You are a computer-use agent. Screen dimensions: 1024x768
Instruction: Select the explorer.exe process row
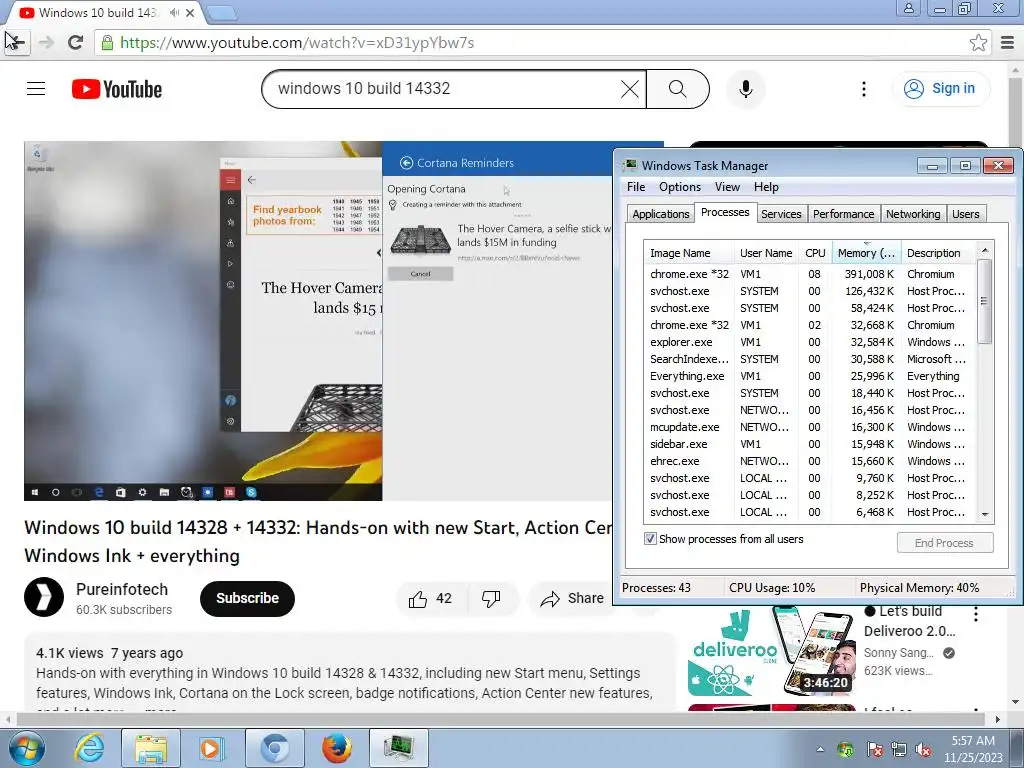click(x=810, y=342)
